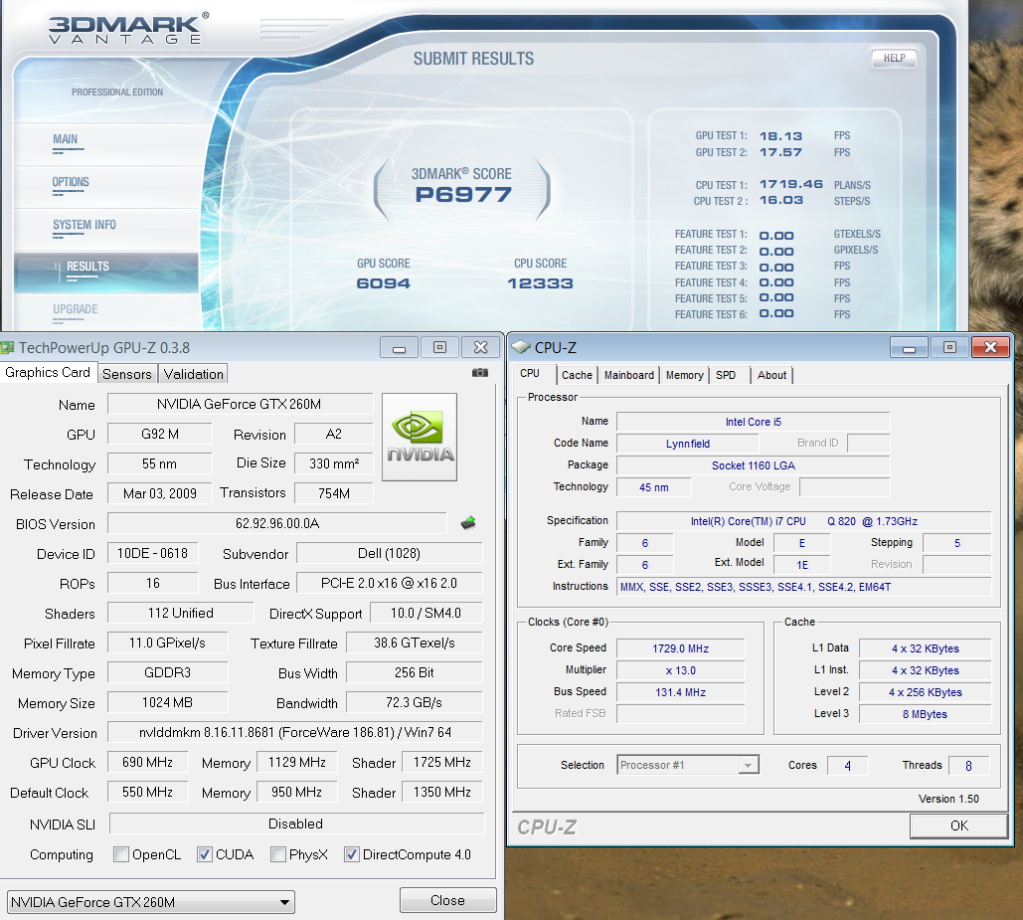Screen dimensions: 1023x920
Task: Minimize the GPU-Z window
Action: 399,347
